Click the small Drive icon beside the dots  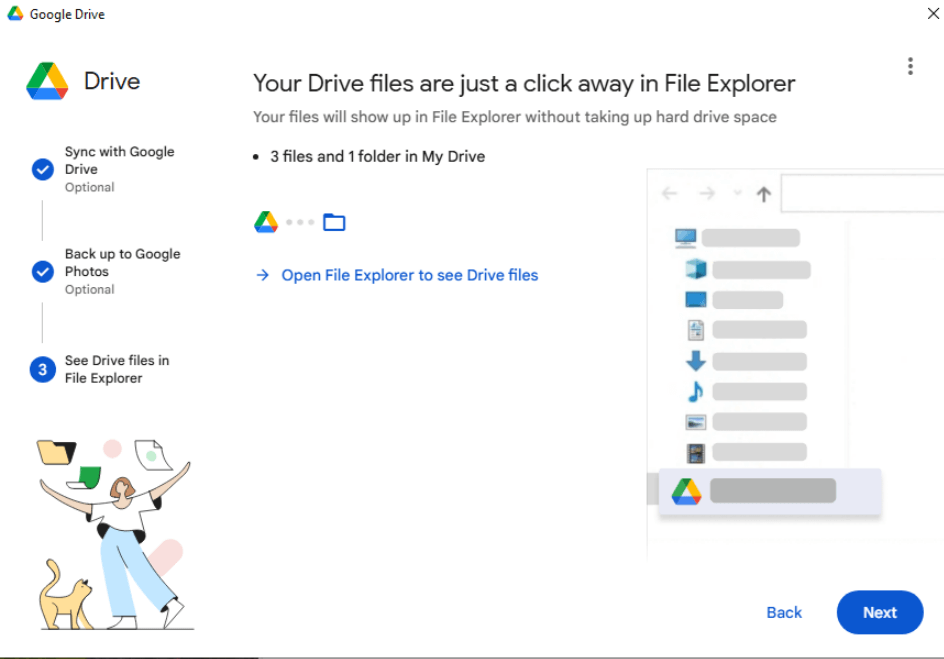click(266, 222)
